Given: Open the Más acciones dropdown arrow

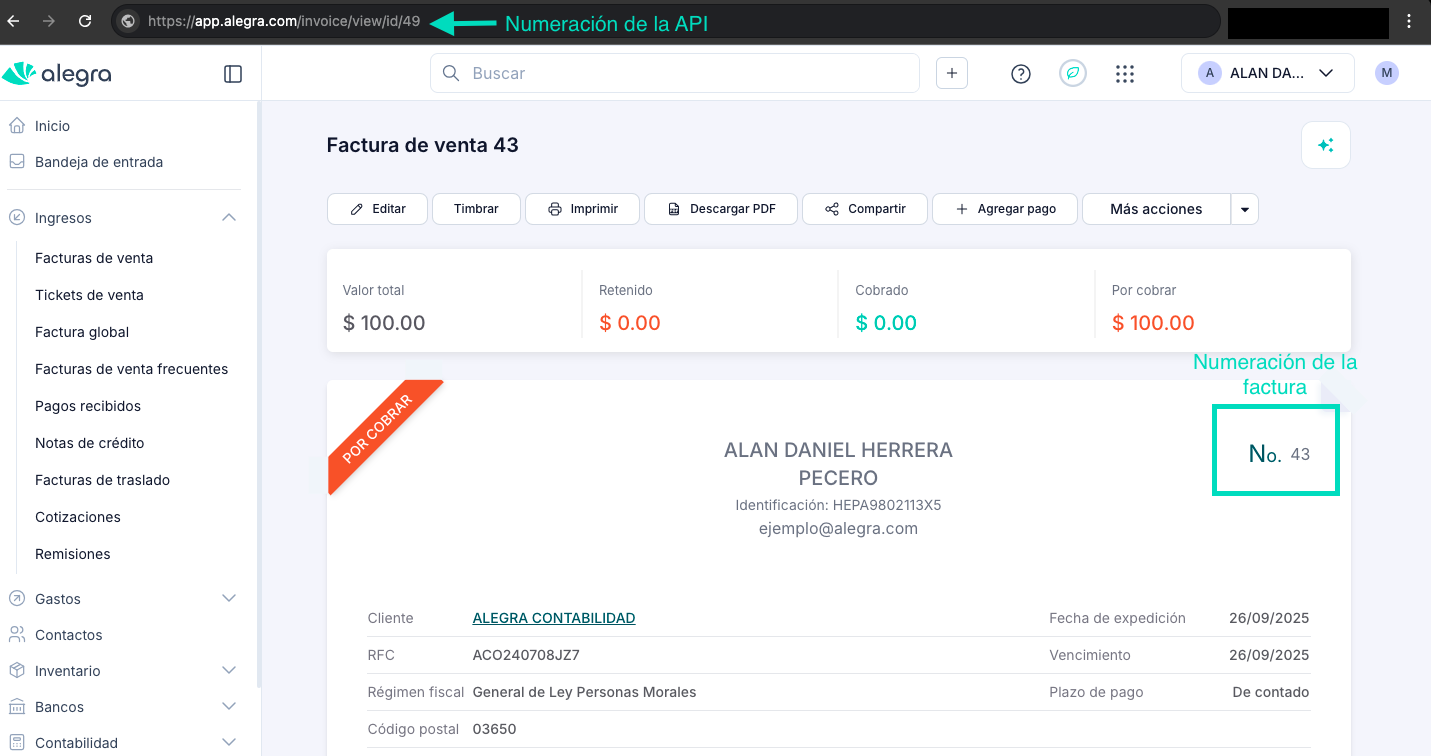Looking at the screenshot, I should click(1244, 209).
